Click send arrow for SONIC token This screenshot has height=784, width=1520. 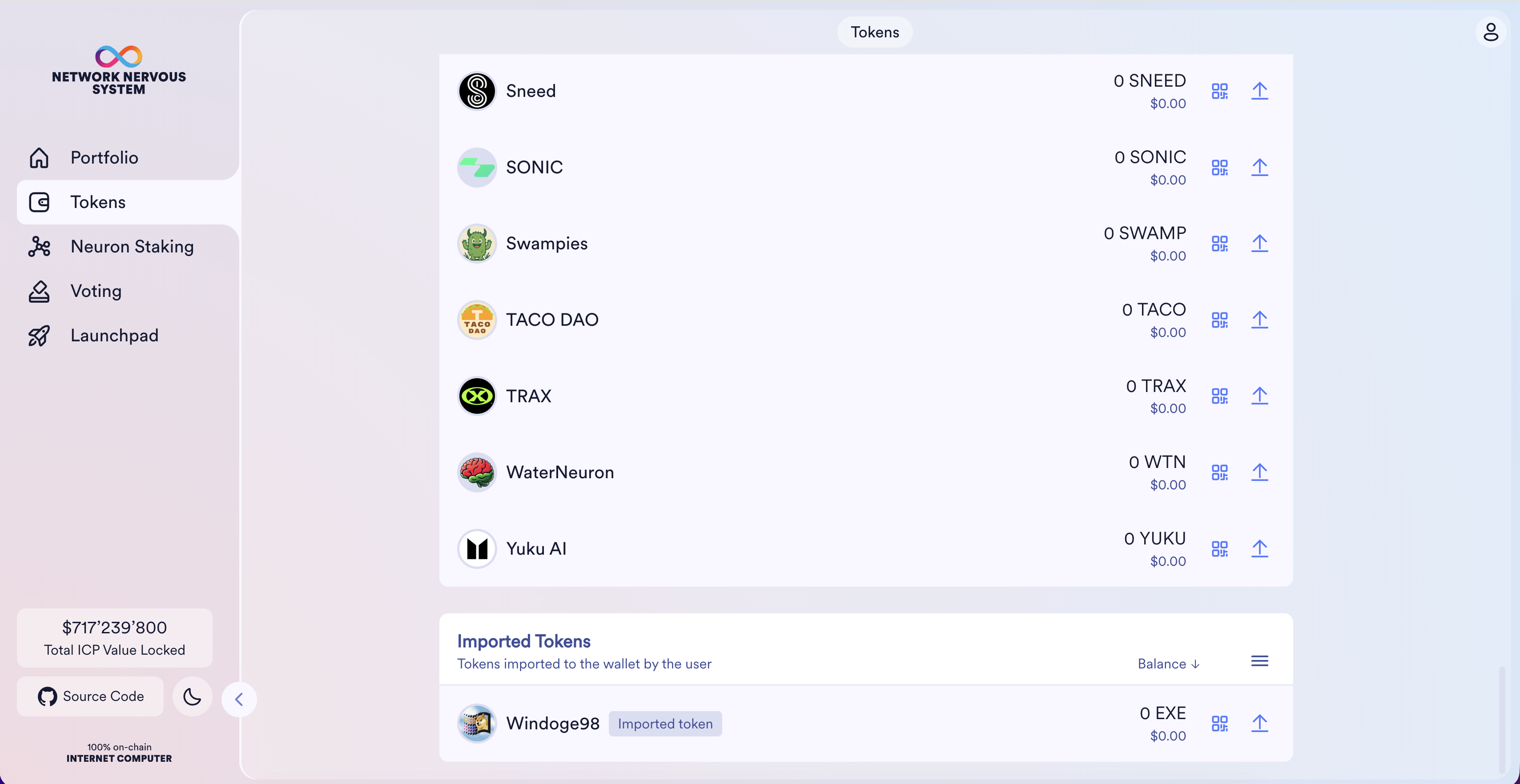point(1259,168)
